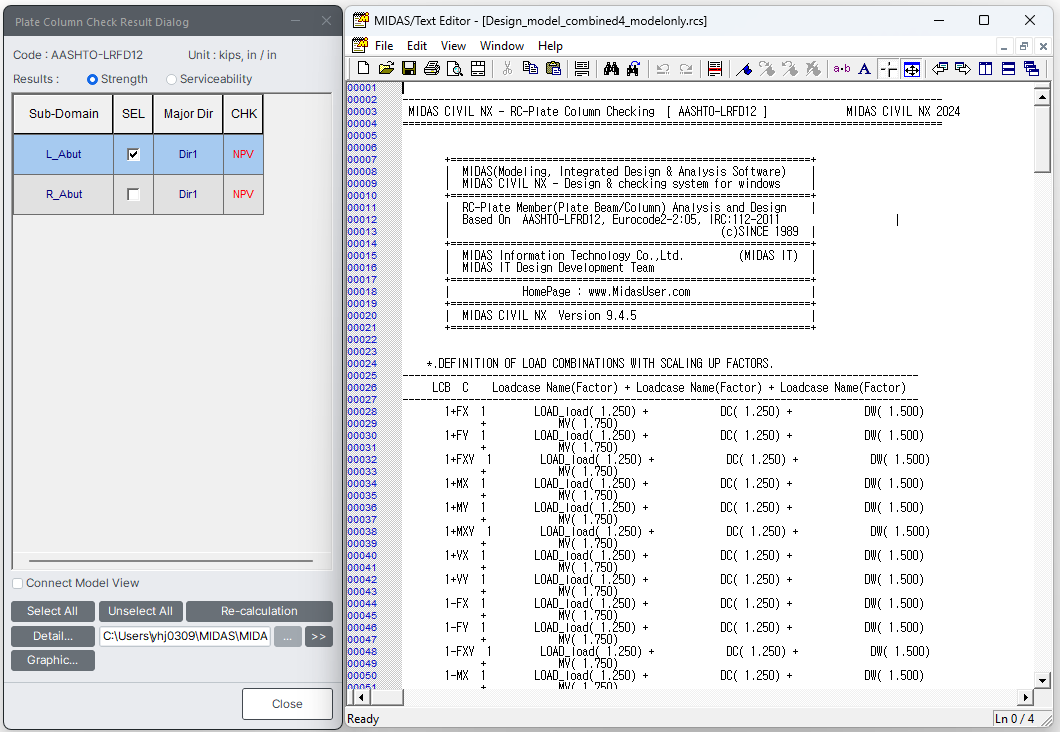Click the Copy icon in the toolbar
The height and width of the screenshot is (732, 1060).
tap(530, 69)
